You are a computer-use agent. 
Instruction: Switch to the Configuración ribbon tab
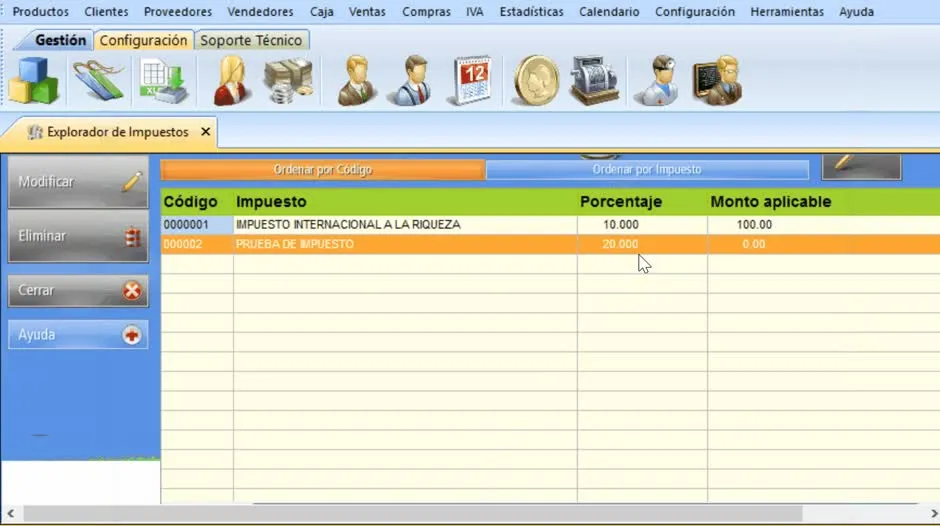pos(143,40)
